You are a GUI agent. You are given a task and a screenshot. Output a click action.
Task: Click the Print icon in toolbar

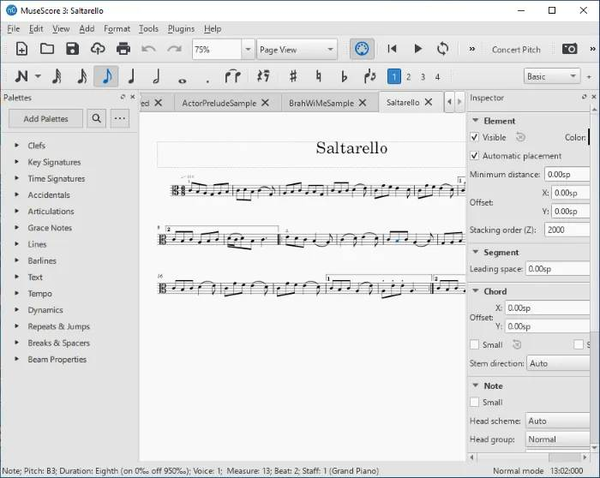point(123,48)
